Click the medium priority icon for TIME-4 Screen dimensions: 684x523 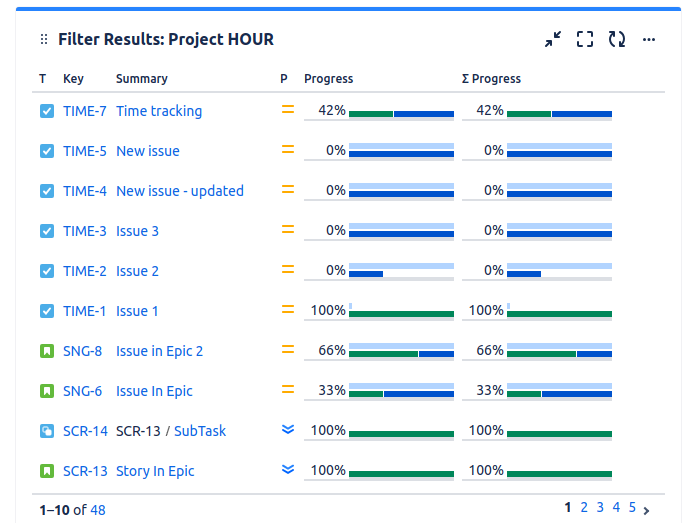(288, 189)
